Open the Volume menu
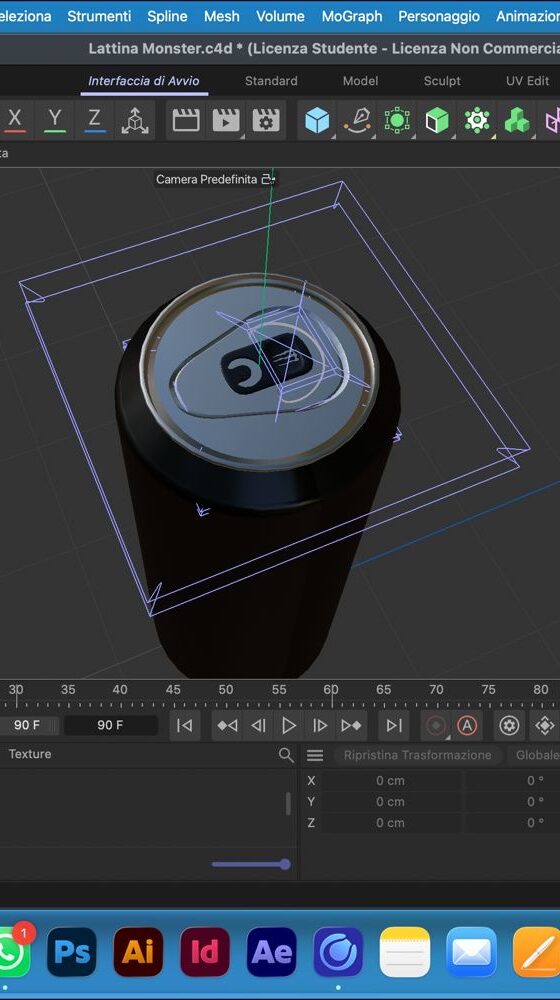This screenshot has width=560, height=1000. (280, 16)
